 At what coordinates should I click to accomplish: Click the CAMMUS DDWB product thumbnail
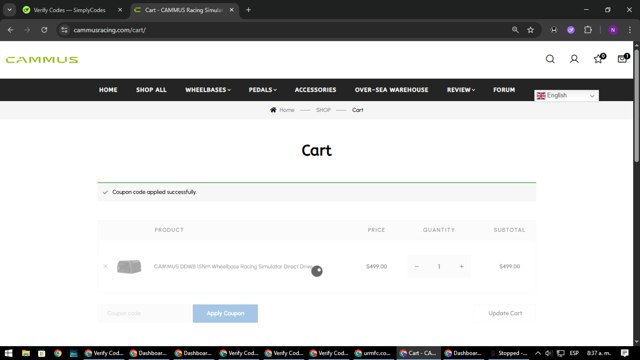[129, 267]
